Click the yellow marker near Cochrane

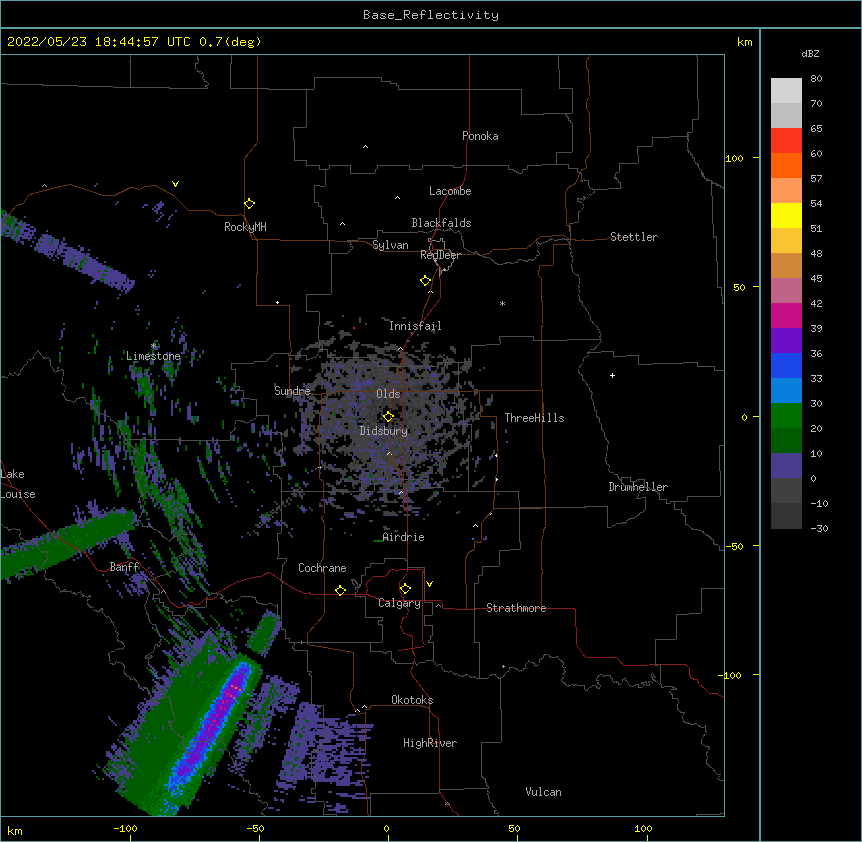coord(340,590)
